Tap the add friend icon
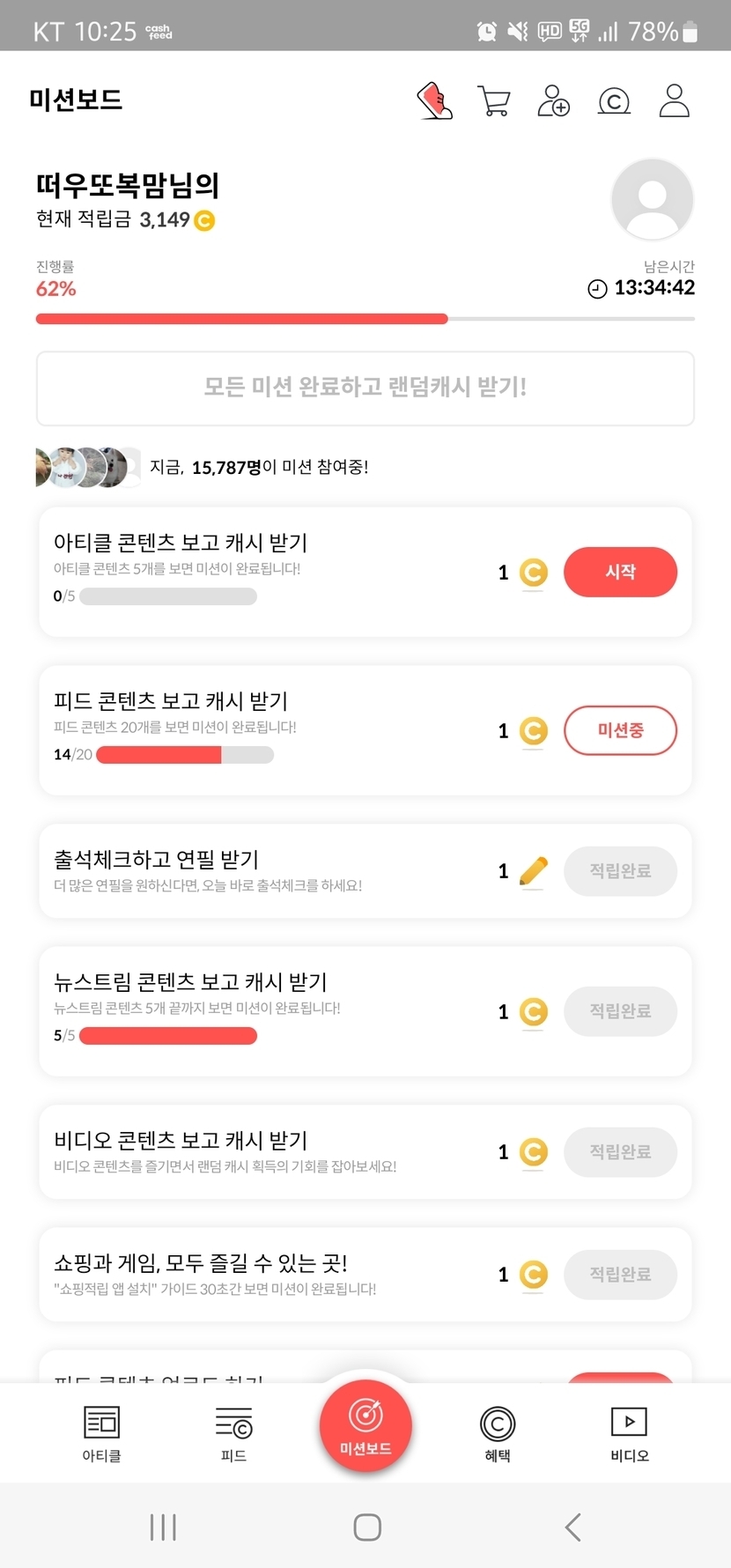 553,101
